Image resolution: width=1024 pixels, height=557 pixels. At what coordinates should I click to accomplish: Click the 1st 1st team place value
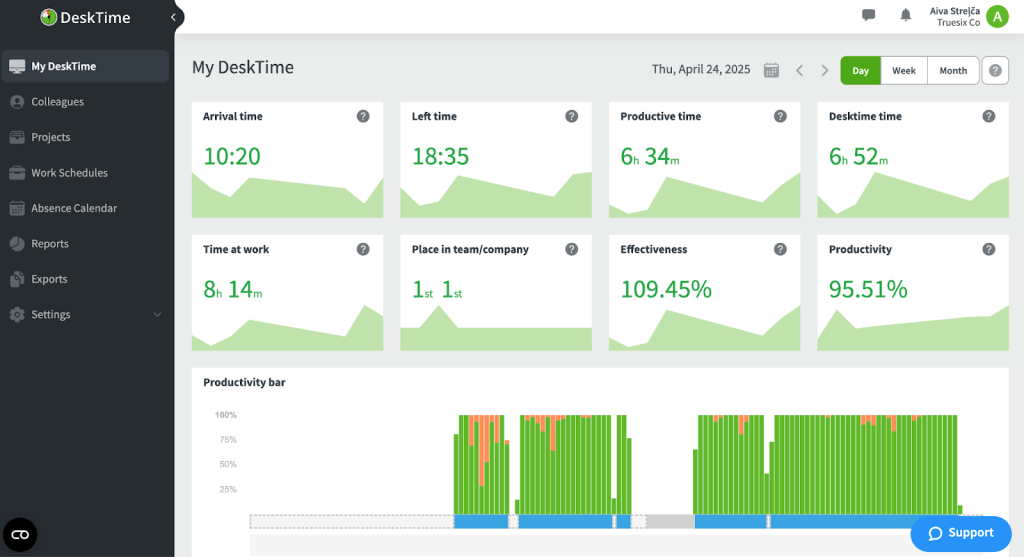(437, 289)
